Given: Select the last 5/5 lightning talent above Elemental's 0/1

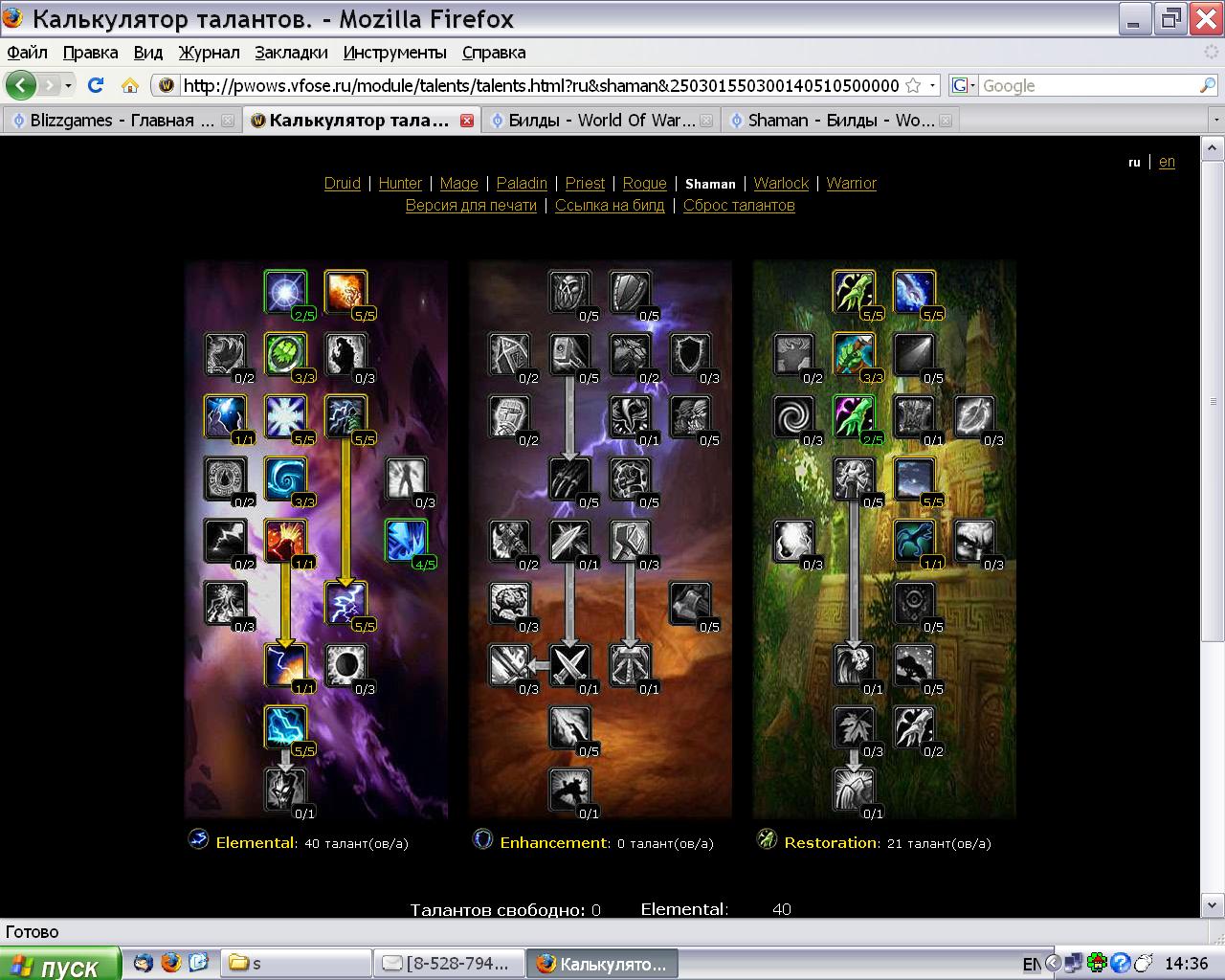Looking at the screenshot, I should 285,728.
